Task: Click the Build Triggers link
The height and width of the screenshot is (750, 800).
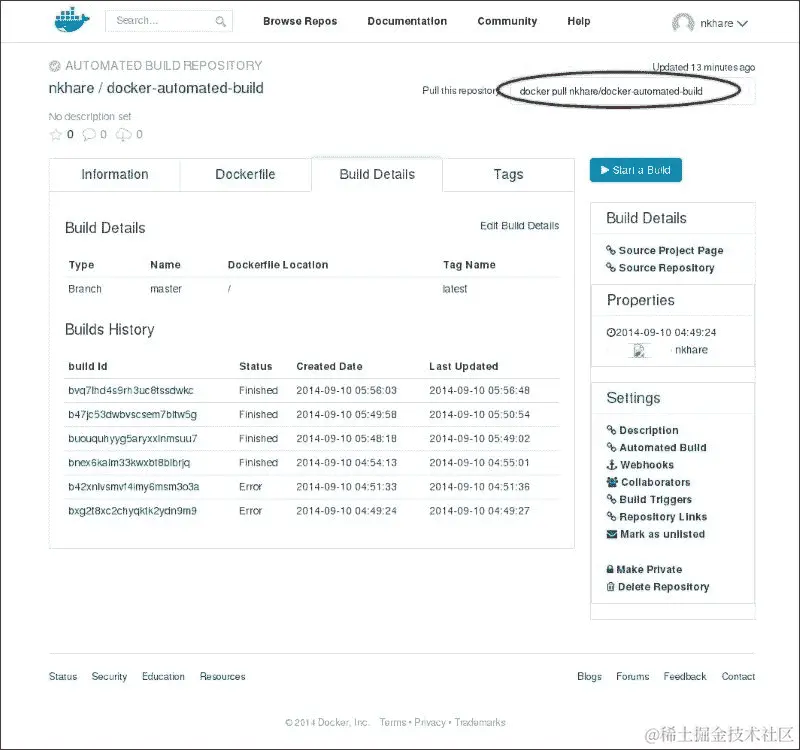Action: [x=655, y=499]
